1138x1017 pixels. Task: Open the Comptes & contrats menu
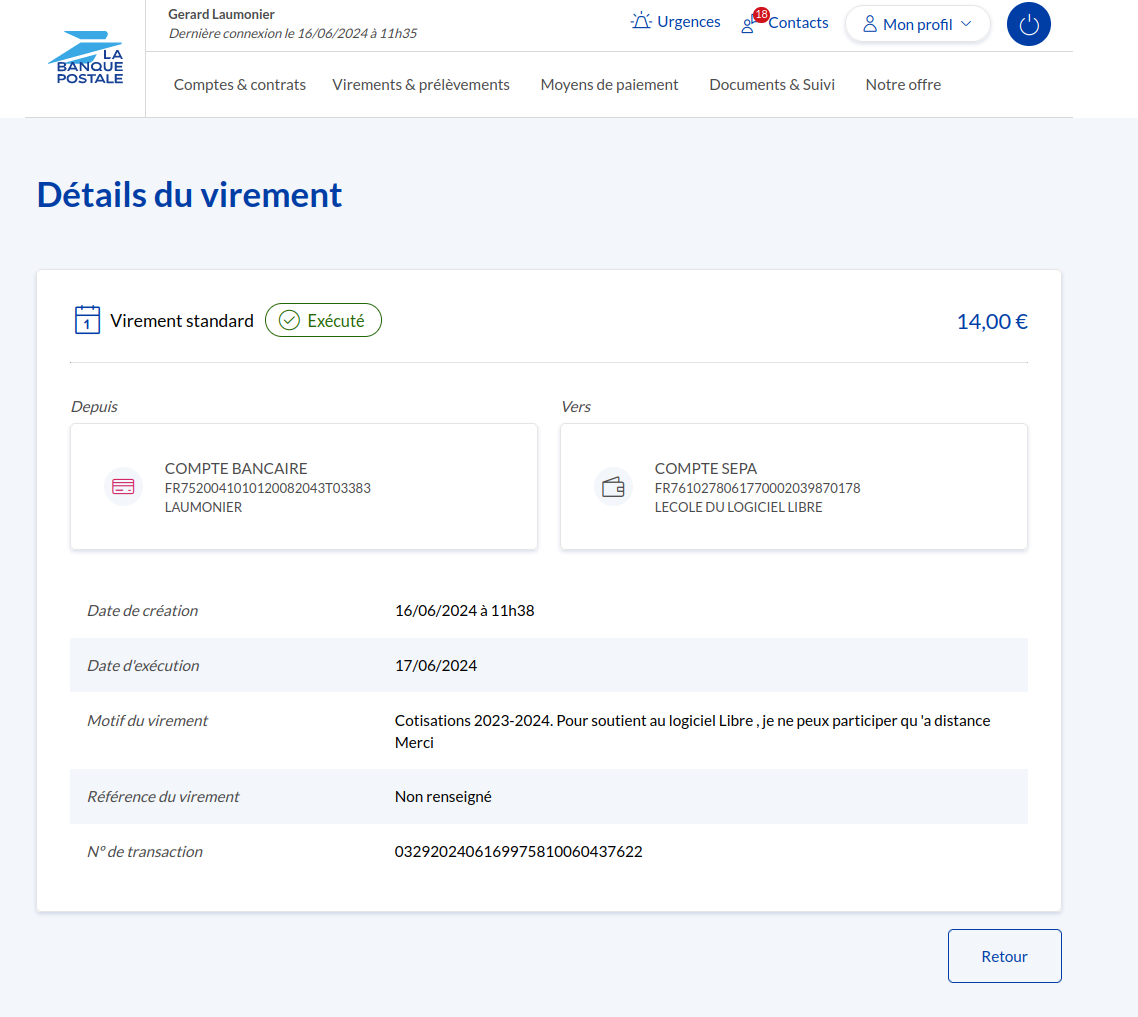pyautogui.click(x=240, y=85)
